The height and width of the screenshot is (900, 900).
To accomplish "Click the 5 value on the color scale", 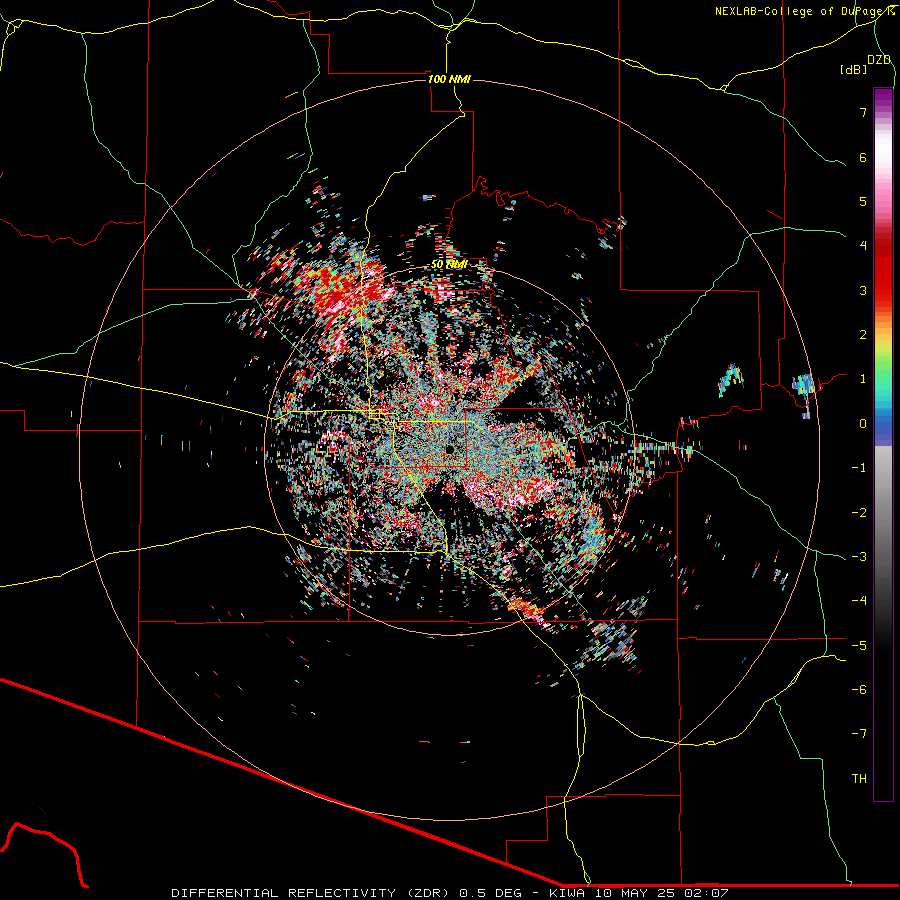I will (863, 201).
